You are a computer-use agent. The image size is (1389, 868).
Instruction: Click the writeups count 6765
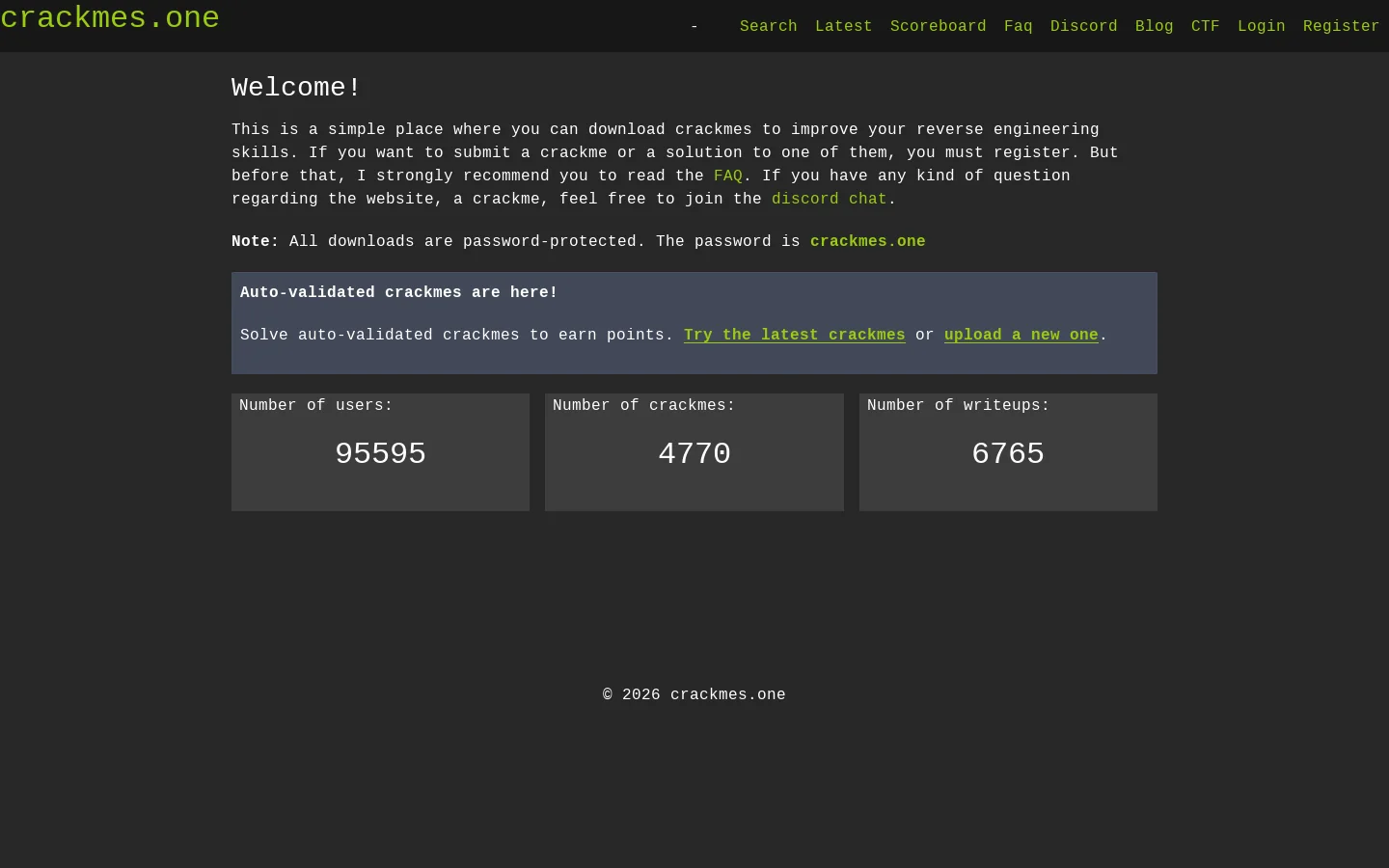click(x=1008, y=453)
